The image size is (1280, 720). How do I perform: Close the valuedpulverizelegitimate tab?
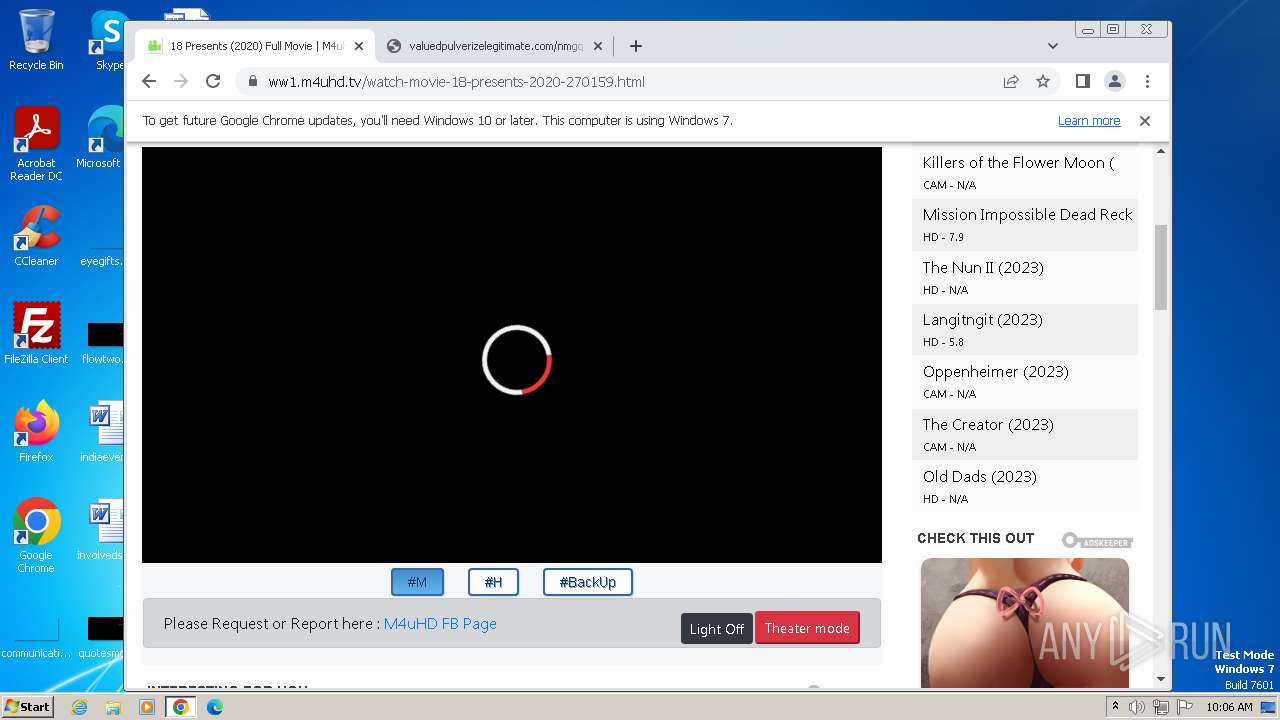[x=598, y=46]
